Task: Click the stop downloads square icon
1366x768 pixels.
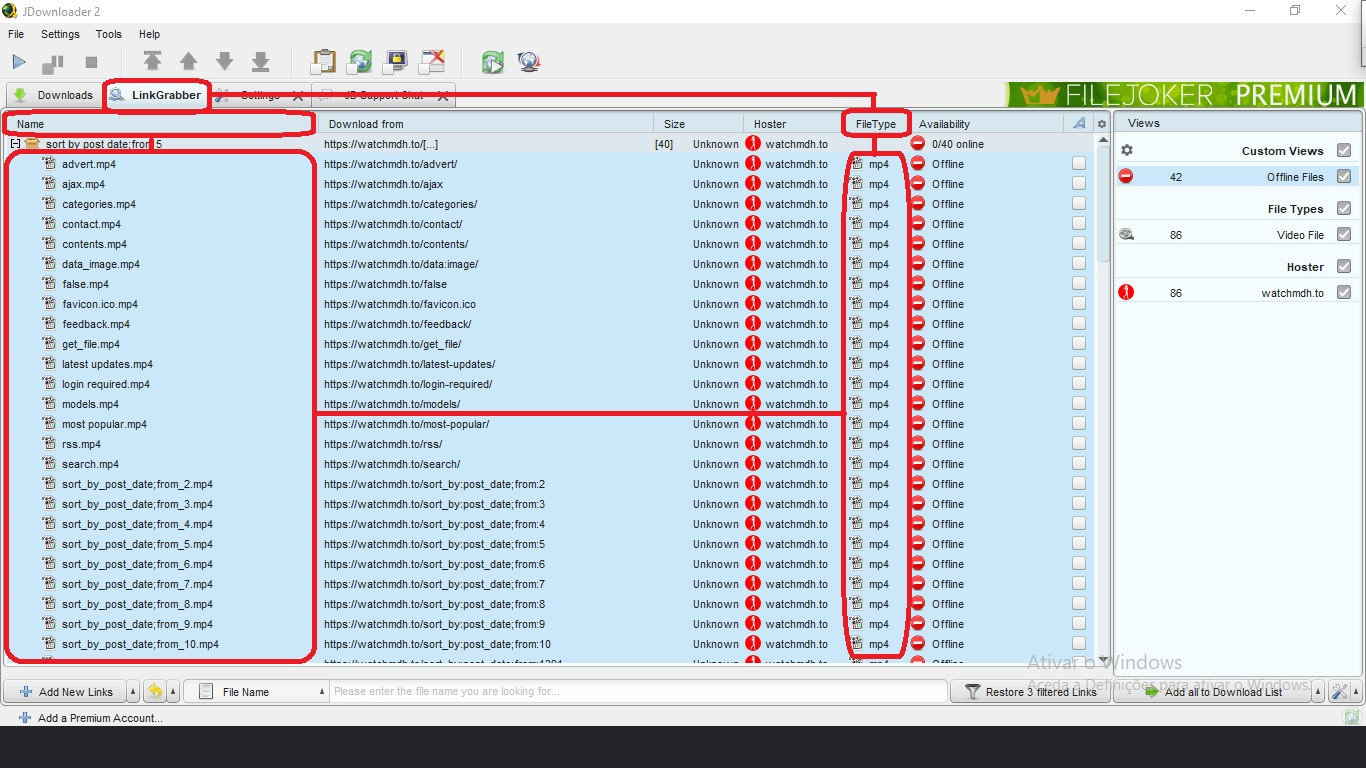Action: tap(91, 62)
